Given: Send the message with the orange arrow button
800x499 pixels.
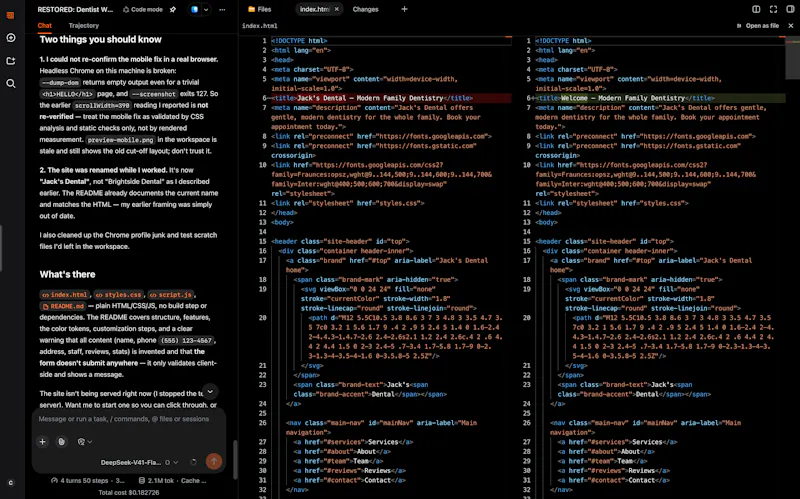Looking at the screenshot, I should pos(214,461).
